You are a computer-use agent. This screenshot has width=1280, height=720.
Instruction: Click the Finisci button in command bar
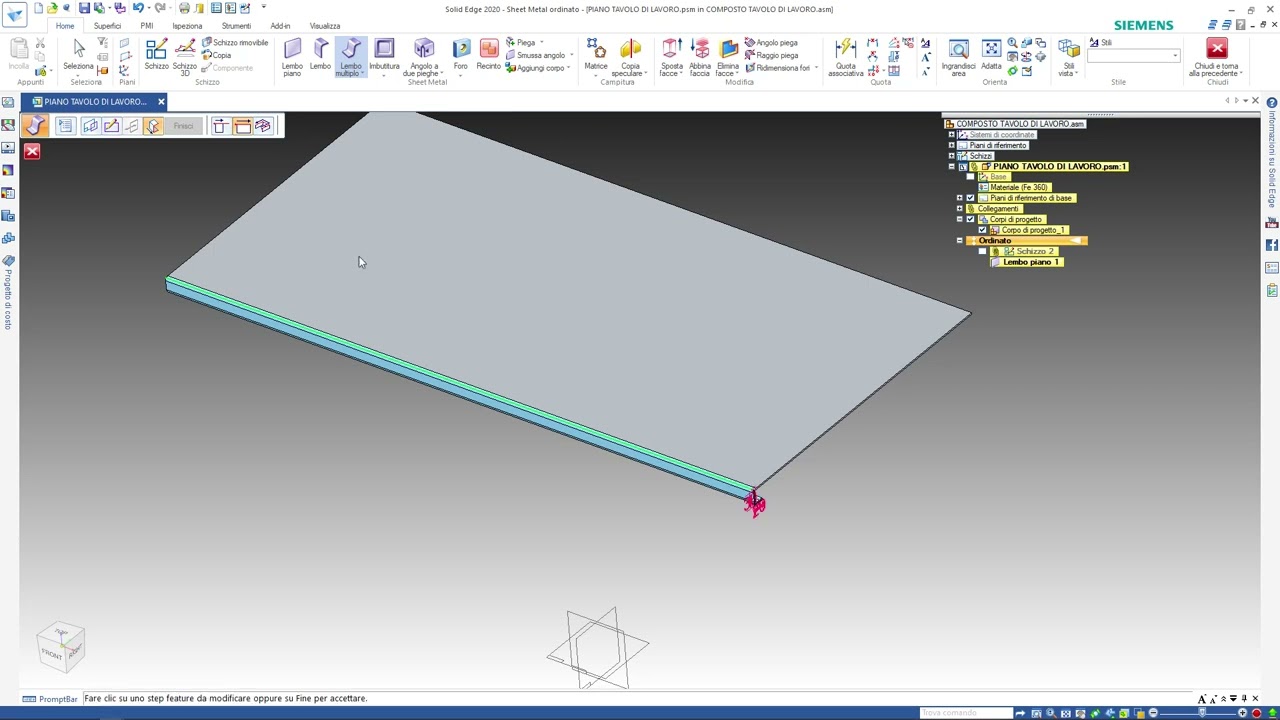click(x=183, y=126)
